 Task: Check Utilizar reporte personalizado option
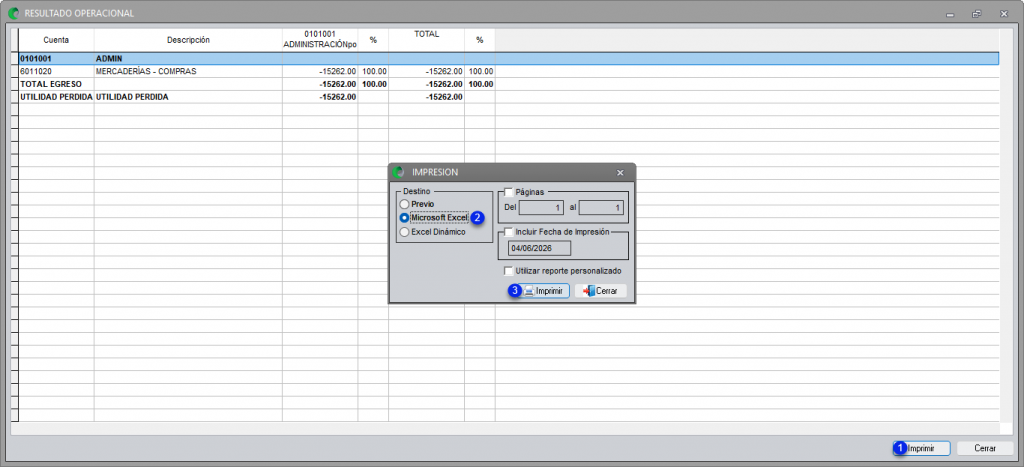point(509,270)
